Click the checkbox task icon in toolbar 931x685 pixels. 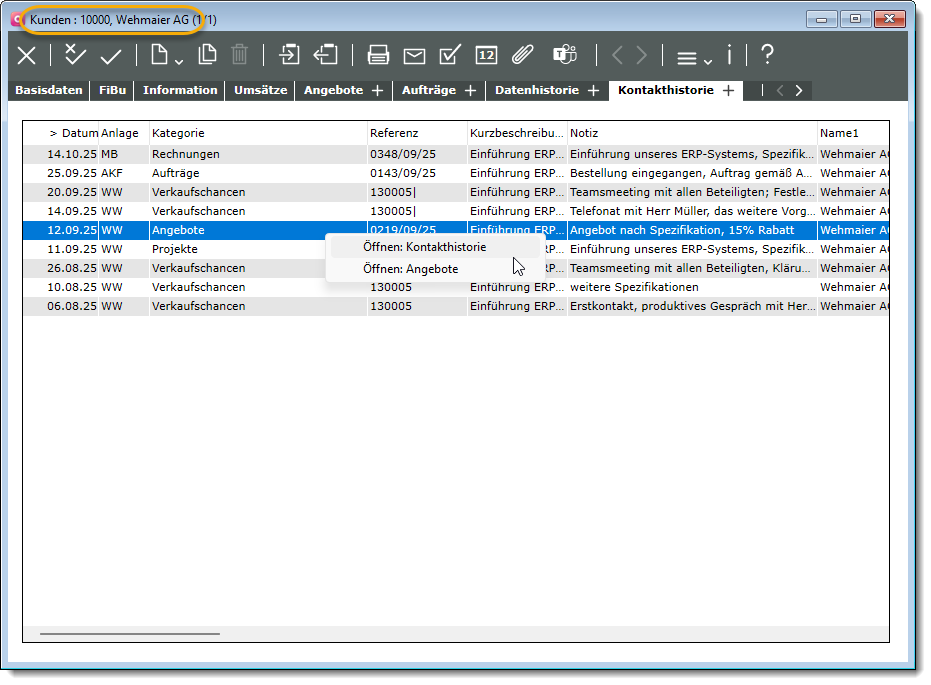450,56
